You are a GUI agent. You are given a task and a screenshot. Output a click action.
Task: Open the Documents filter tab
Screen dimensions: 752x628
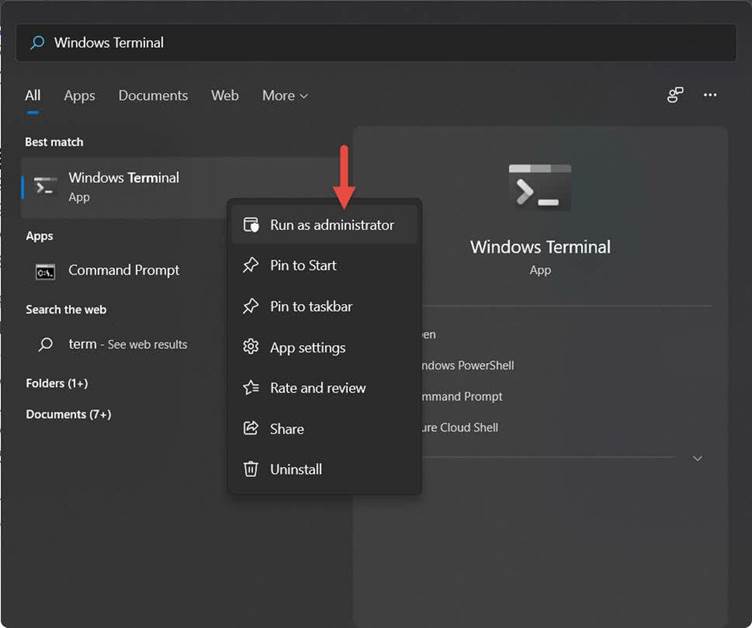153,95
